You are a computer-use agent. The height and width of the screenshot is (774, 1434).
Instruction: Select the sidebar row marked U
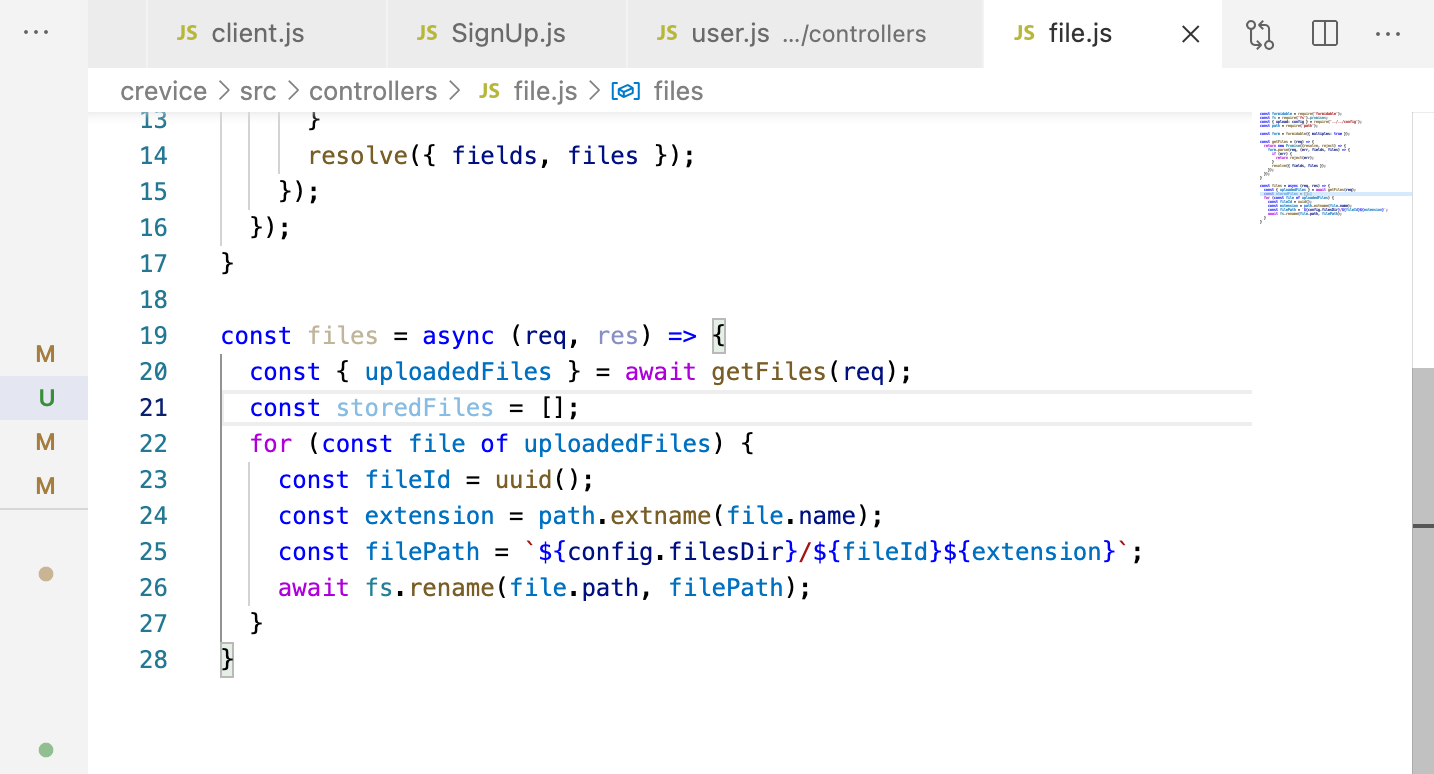[44, 398]
